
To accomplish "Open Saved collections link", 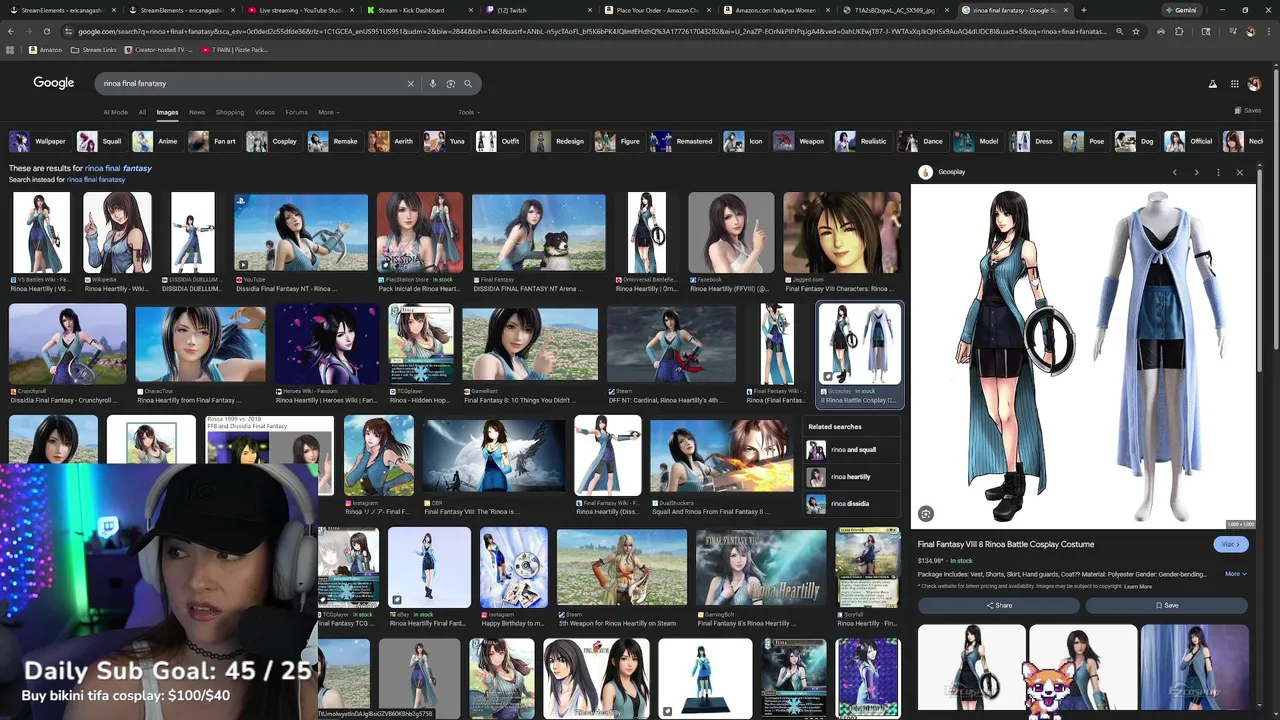I will (1248, 110).
